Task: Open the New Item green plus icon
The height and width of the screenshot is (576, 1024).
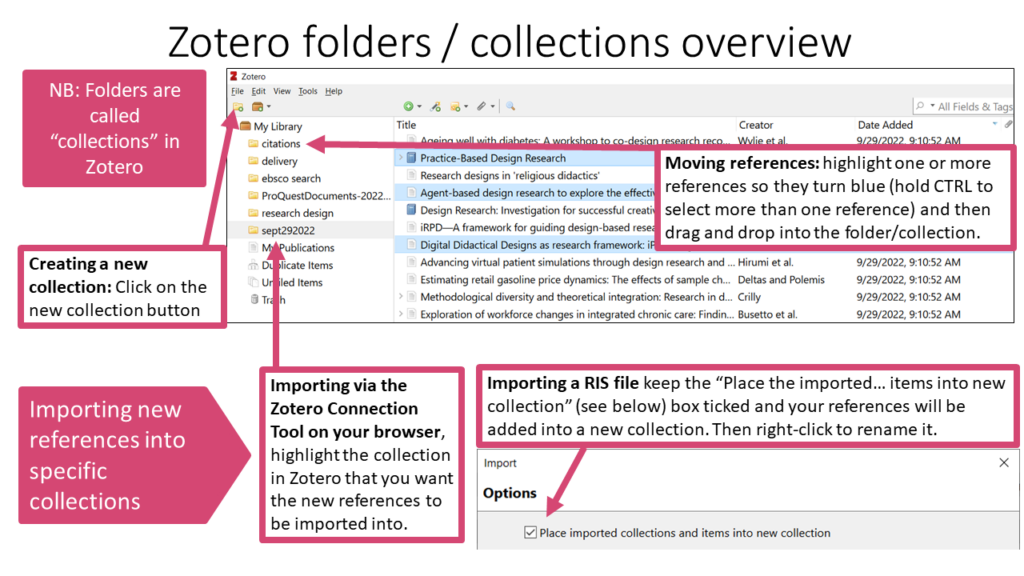Action: (409, 105)
